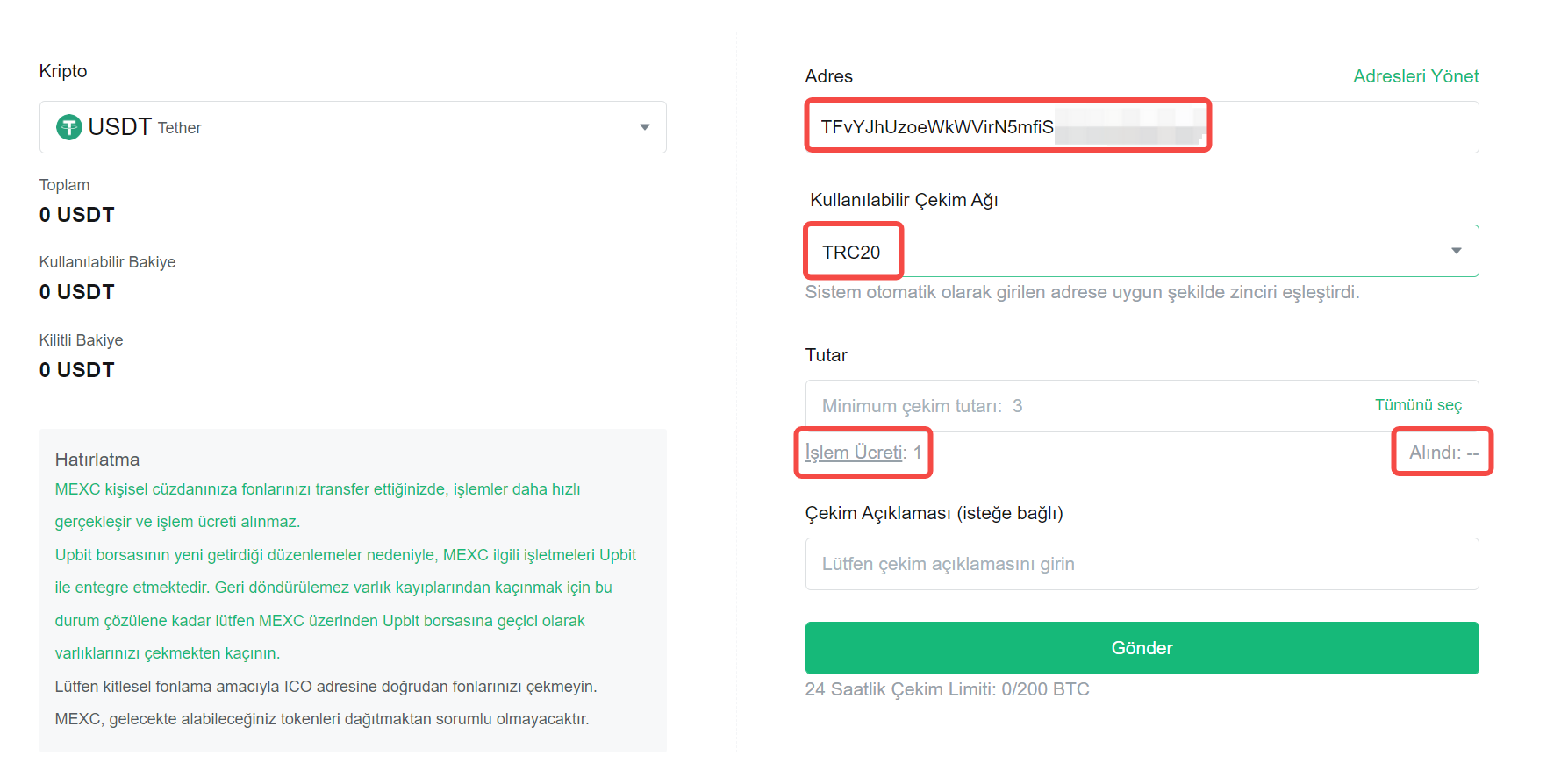Click the Hatırlatma heading

click(97, 460)
